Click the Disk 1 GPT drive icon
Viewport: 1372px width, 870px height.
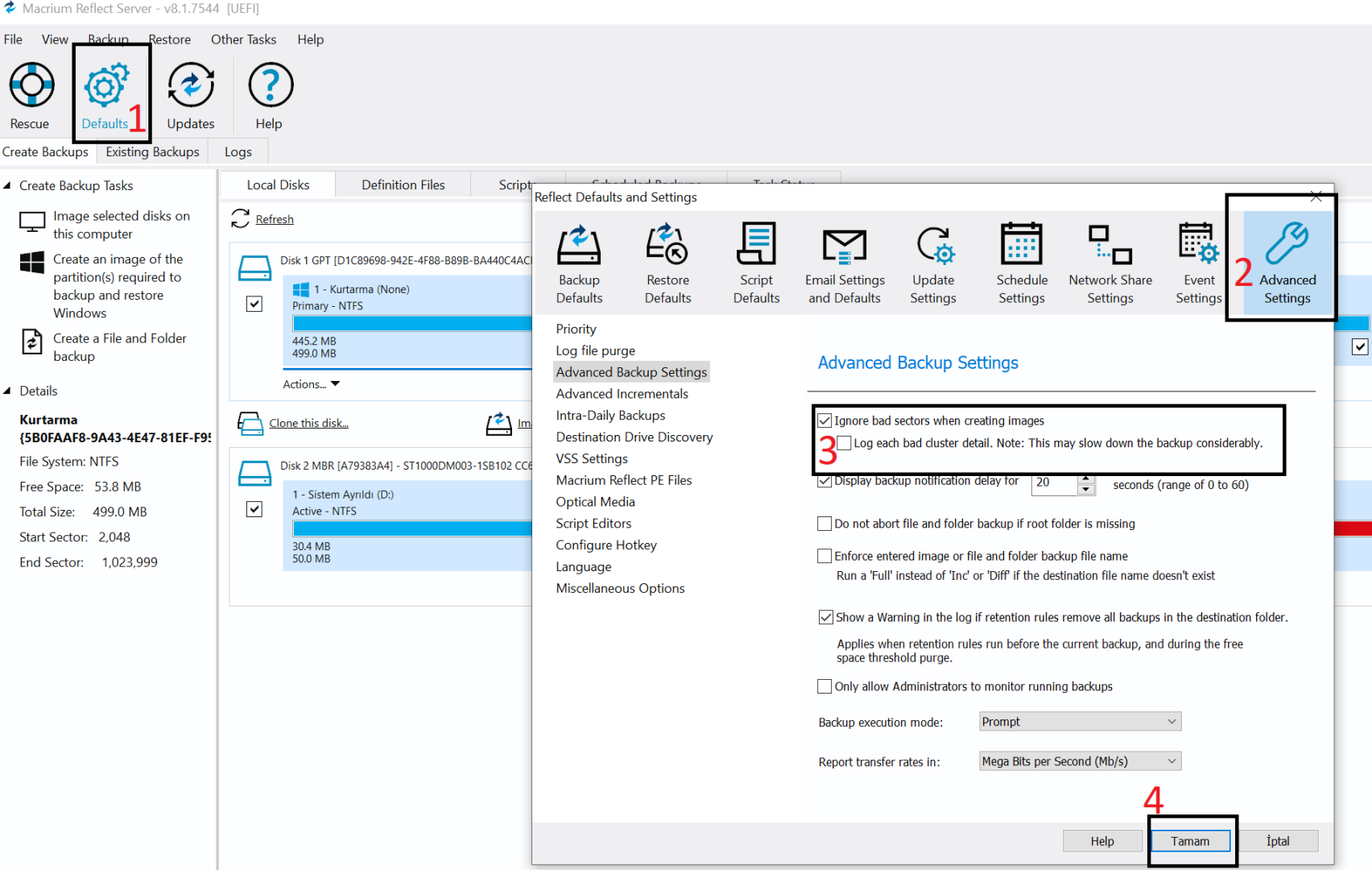pyautogui.click(x=254, y=268)
